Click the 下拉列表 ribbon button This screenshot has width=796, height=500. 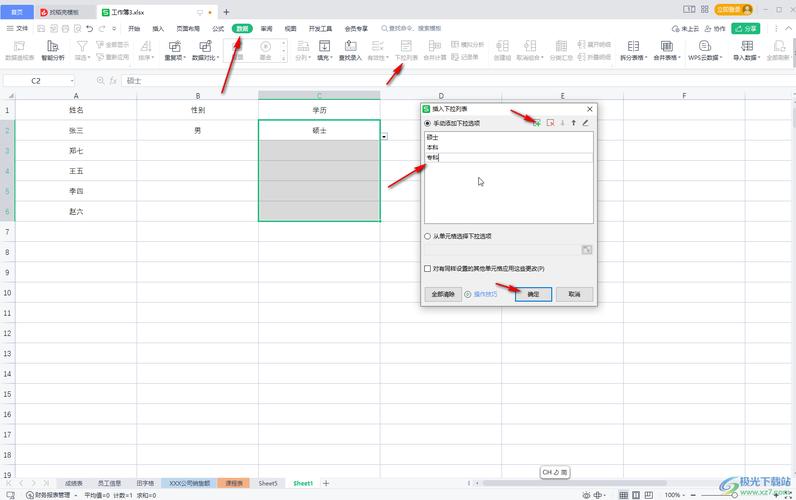tap(406, 50)
